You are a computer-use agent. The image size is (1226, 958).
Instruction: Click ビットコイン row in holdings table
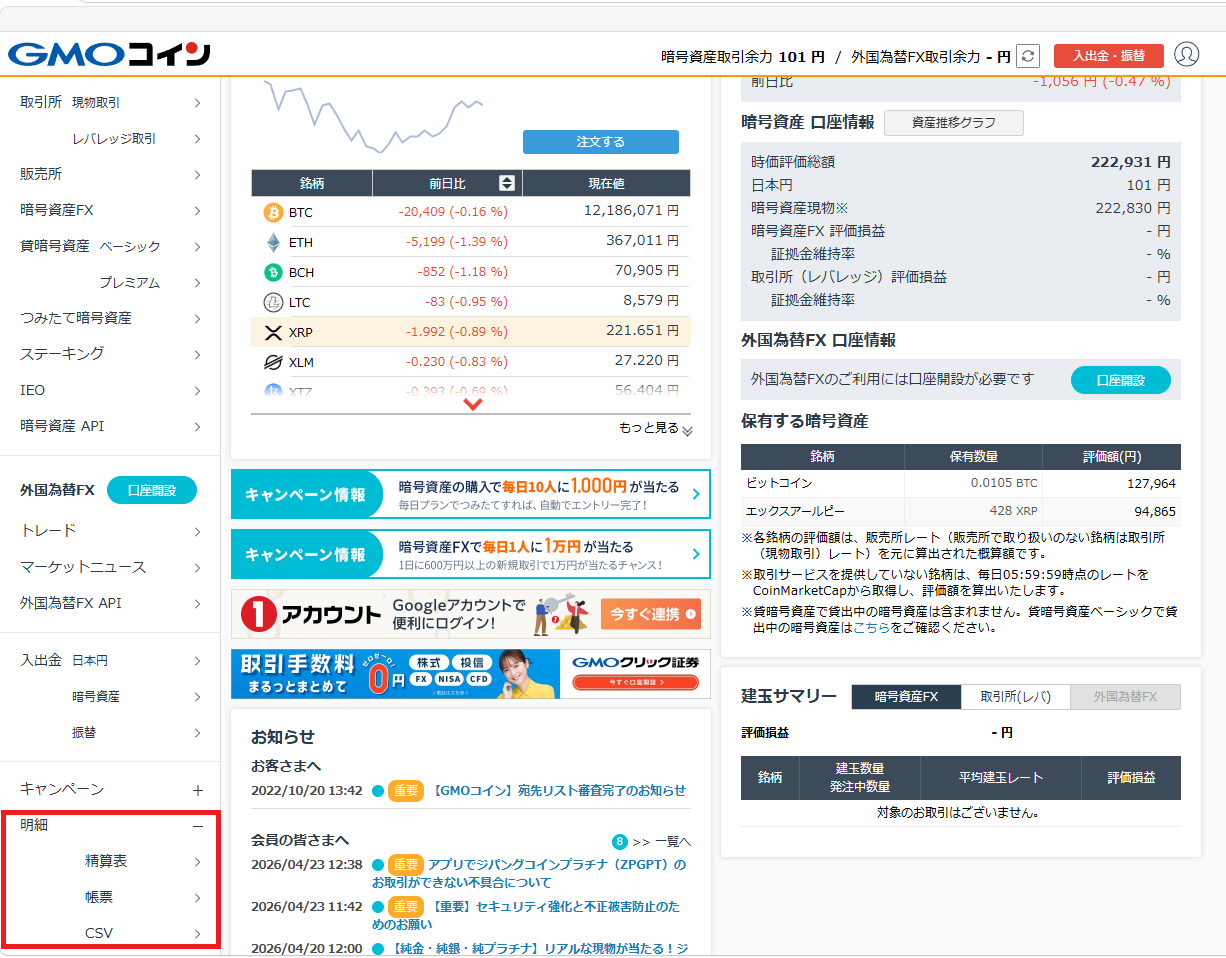(x=961, y=483)
